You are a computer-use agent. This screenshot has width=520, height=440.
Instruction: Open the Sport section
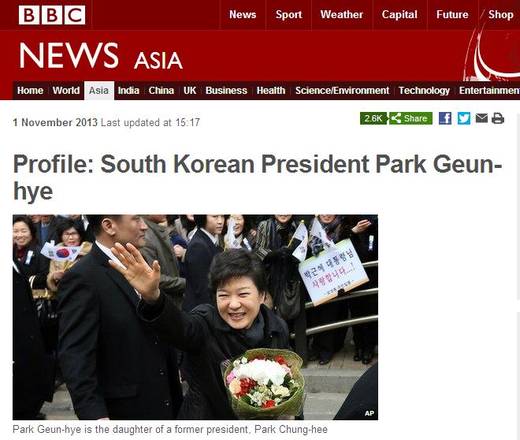[x=289, y=15]
